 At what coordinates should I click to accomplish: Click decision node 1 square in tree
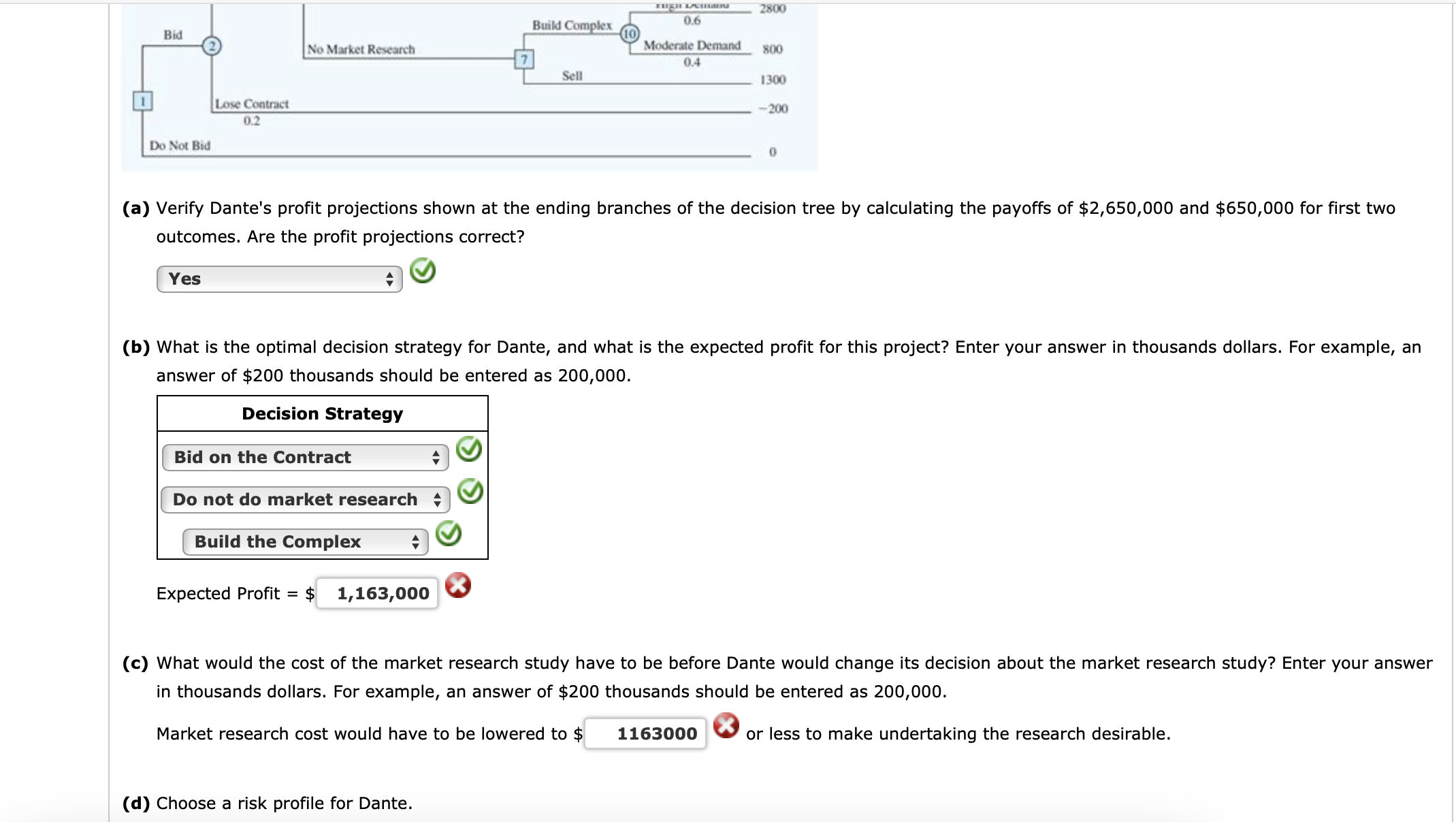(x=142, y=101)
